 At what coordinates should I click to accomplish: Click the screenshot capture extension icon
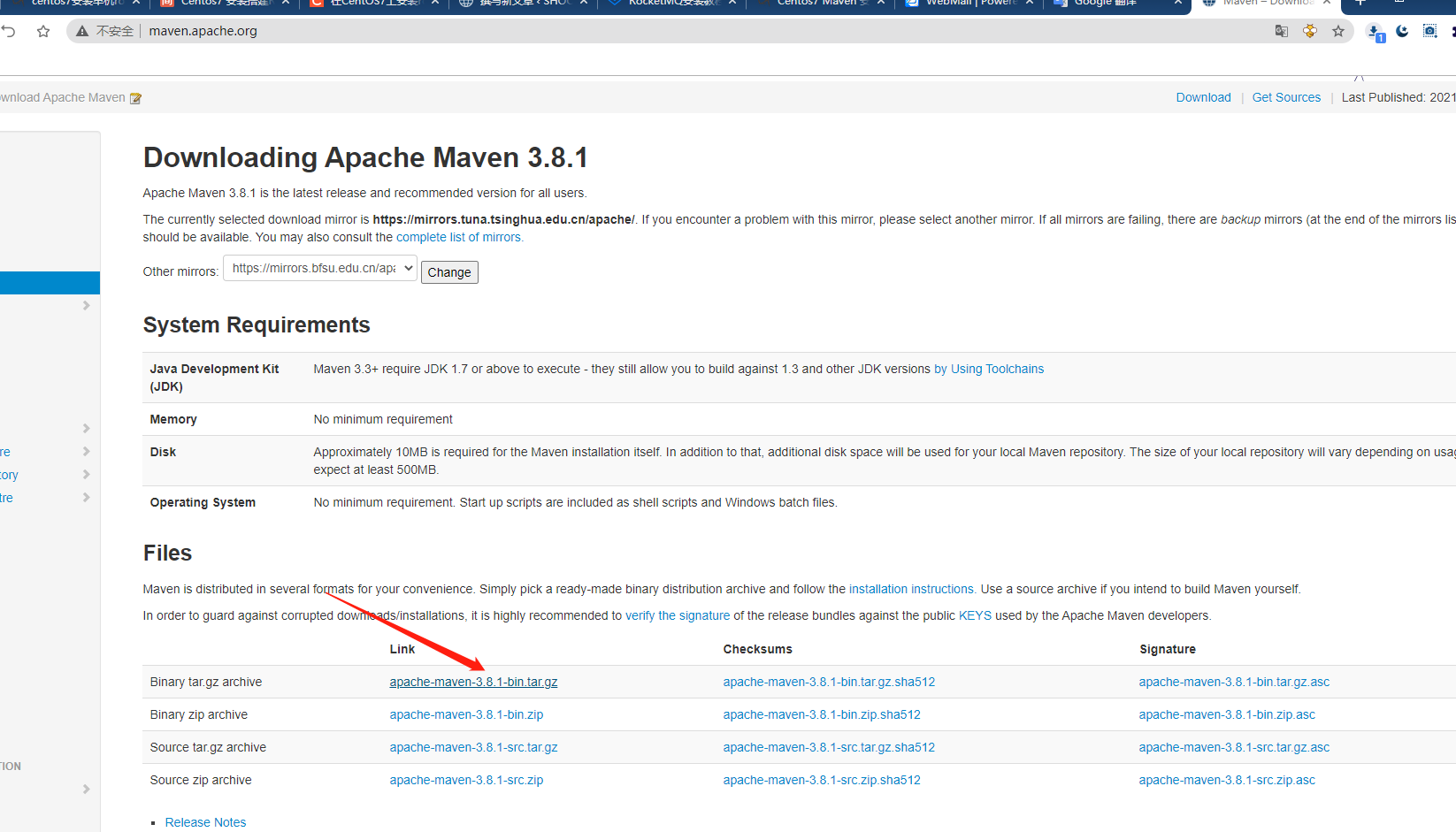pos(1430,31)
